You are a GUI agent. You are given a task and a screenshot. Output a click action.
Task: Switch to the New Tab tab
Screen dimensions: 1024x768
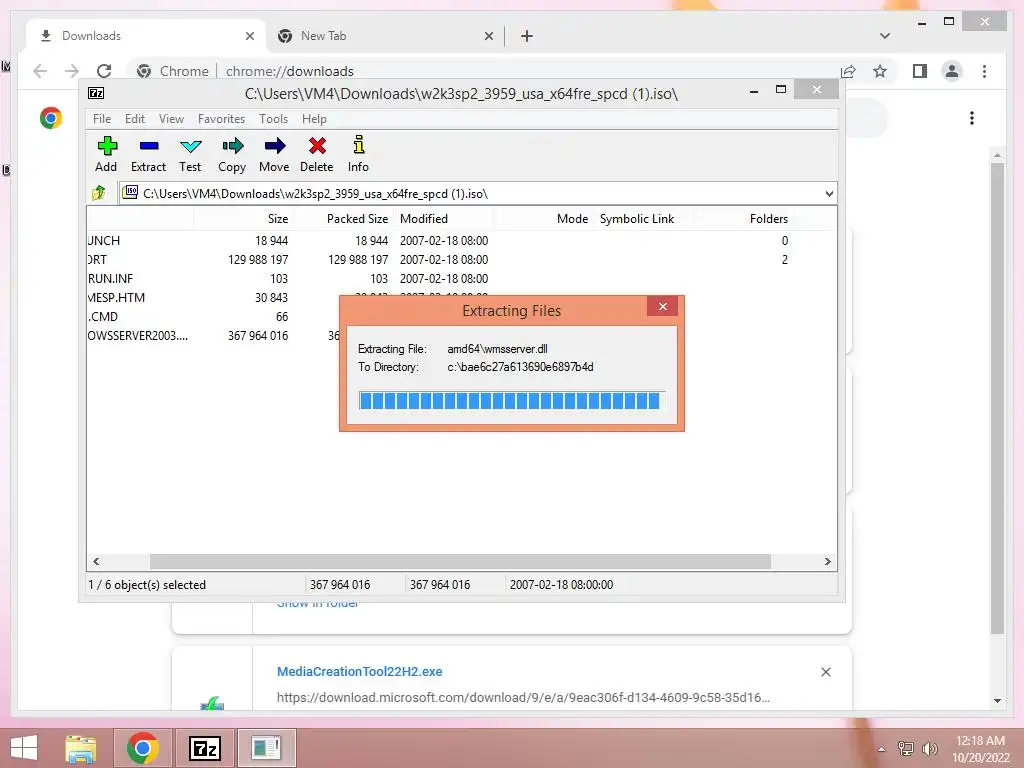coord(385,36)
